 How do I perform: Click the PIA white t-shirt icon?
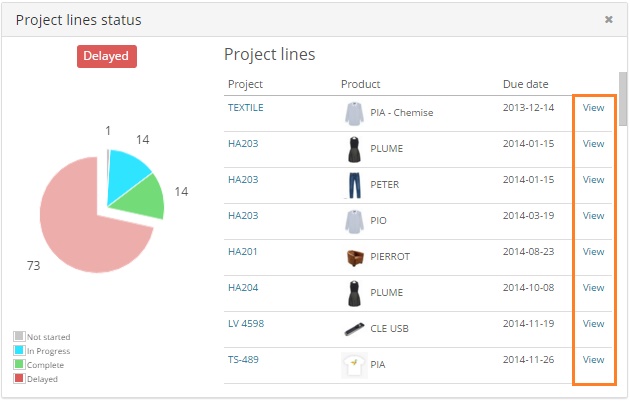click(353, 365)
